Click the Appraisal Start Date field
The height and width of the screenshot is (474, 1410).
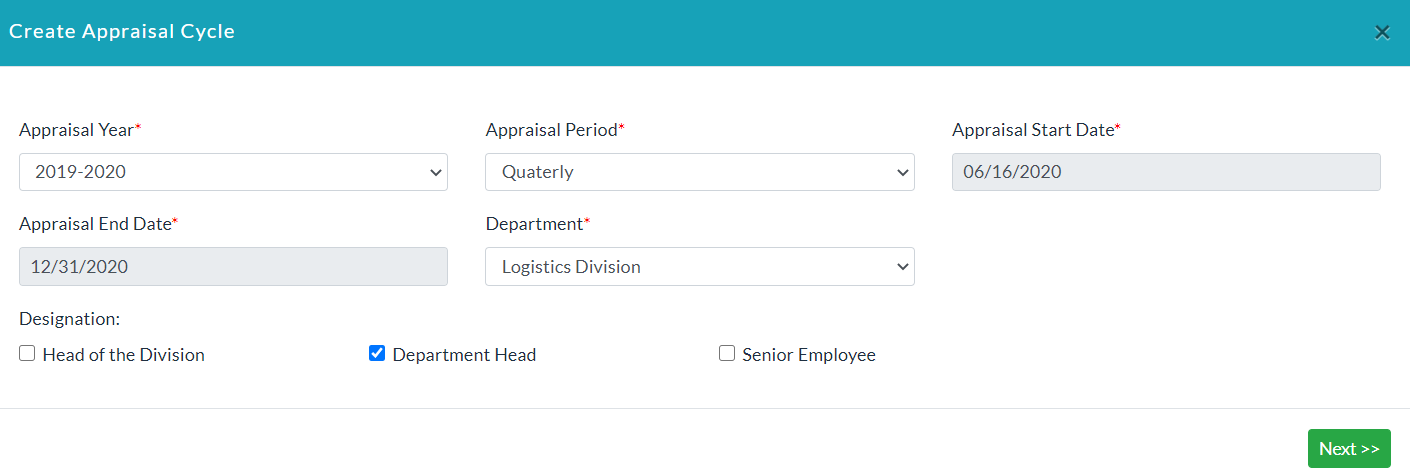[1166, 172]
